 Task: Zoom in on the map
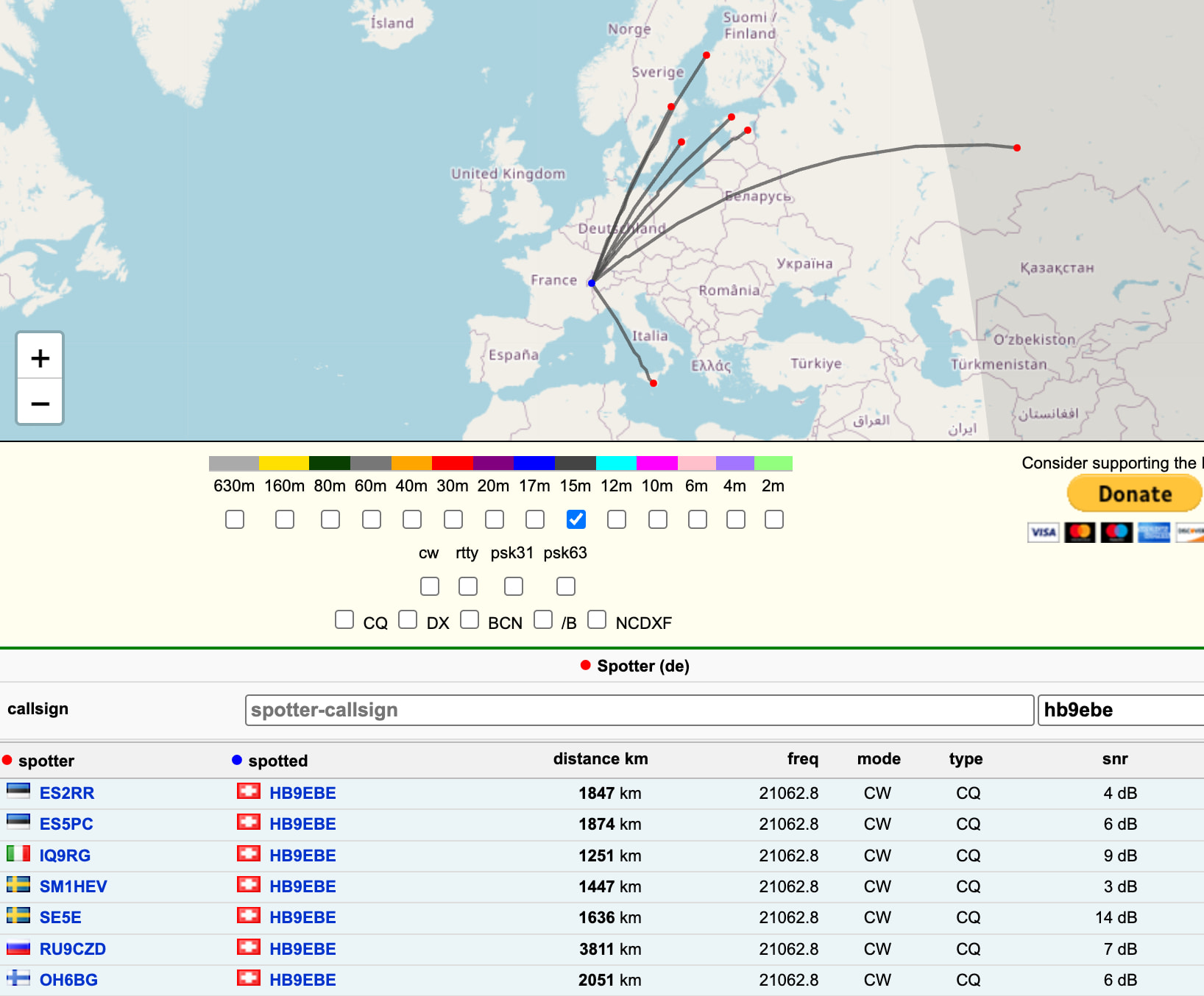click(x=40, y=358)
